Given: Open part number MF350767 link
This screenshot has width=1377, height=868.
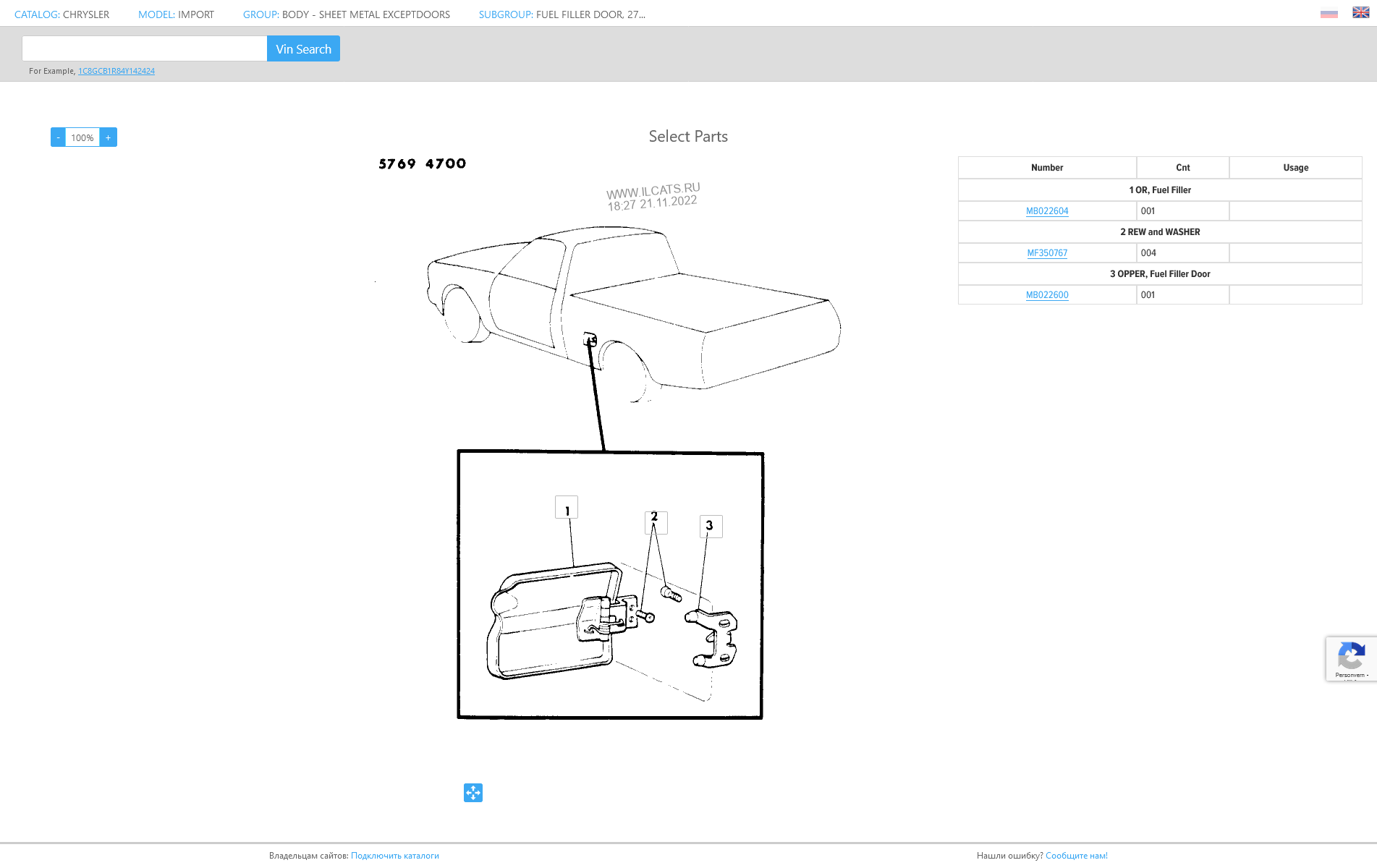Looking at the screenshot, I should click(1047, 253).
